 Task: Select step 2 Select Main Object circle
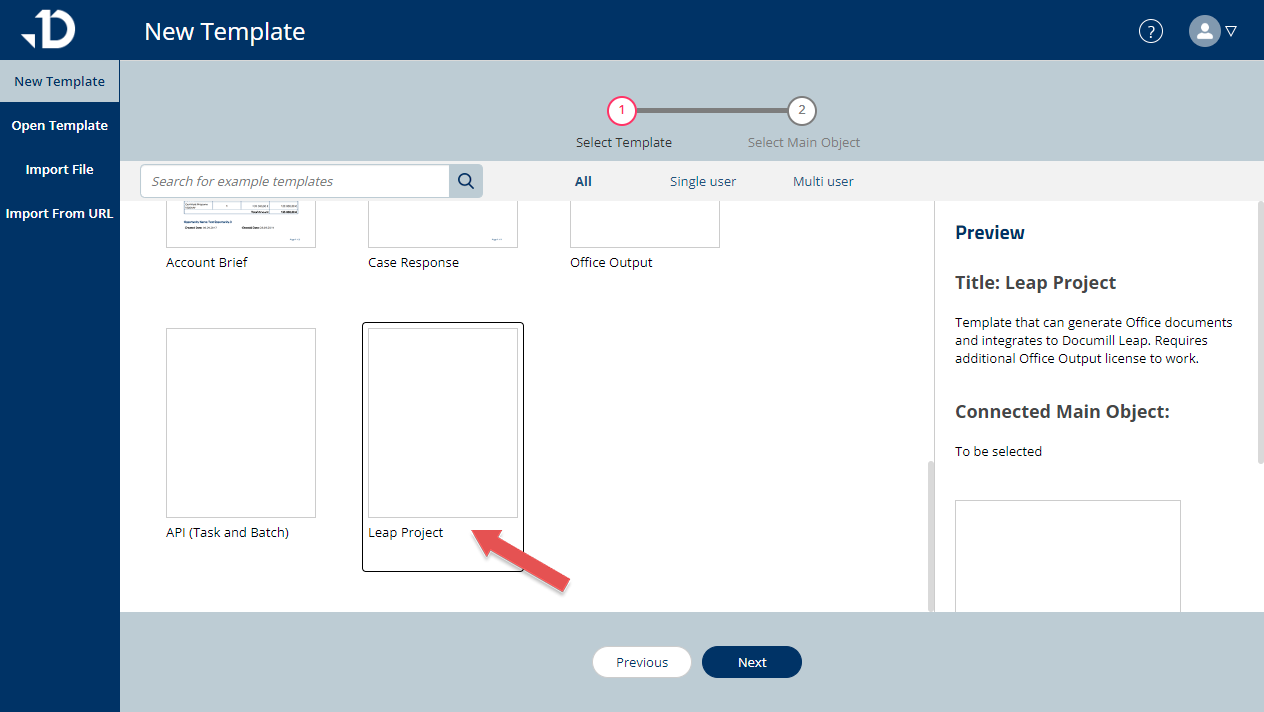[x=802, y=111]
